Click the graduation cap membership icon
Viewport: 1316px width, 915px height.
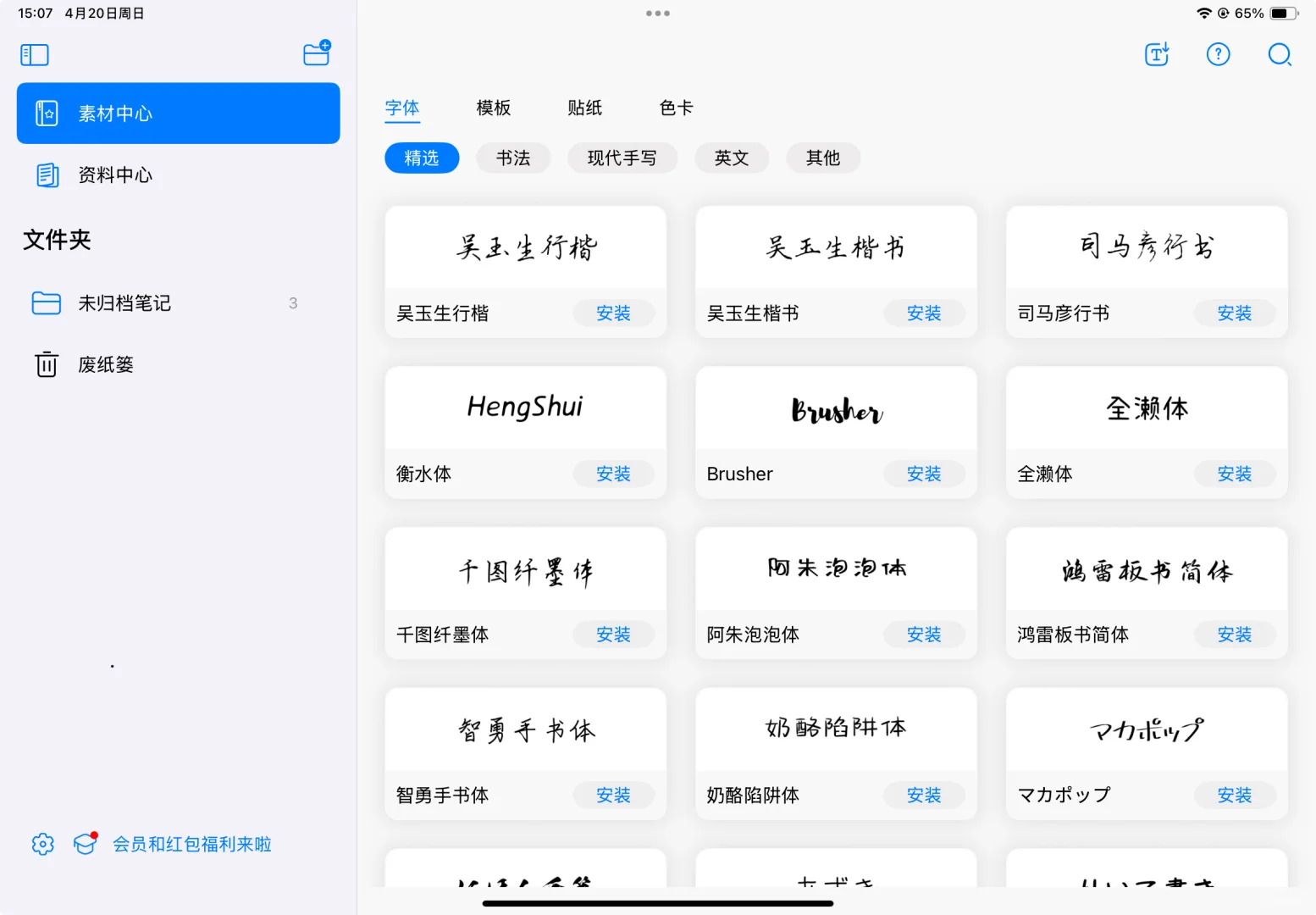coord(85,844)
